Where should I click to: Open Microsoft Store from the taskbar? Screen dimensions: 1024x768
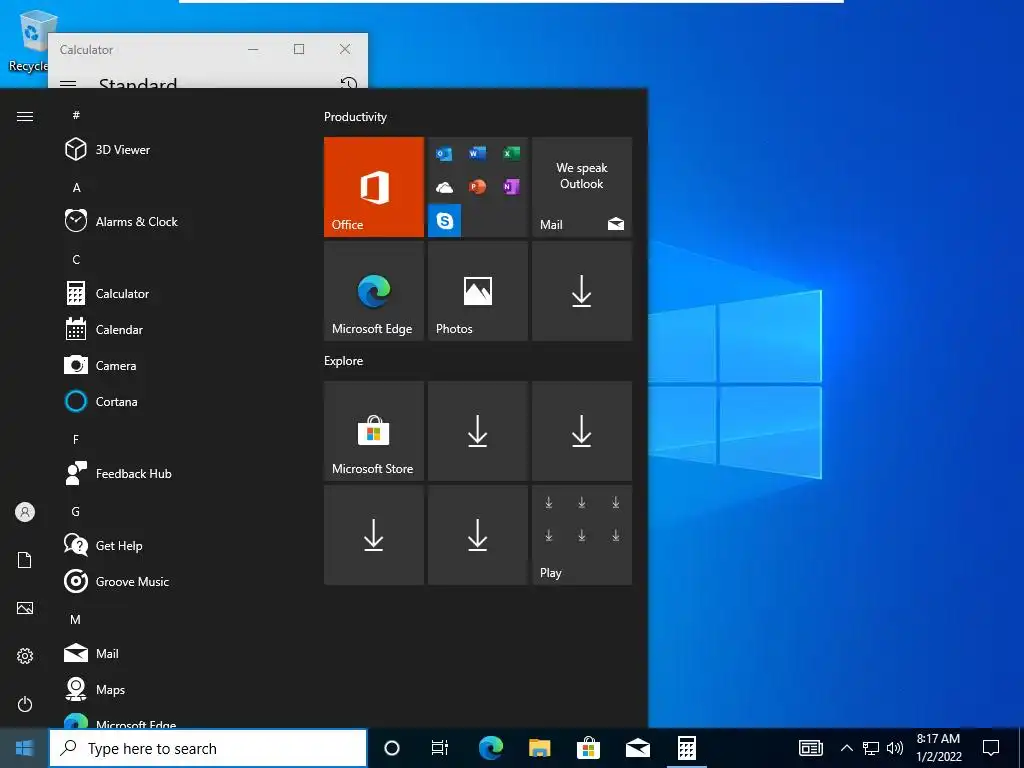pyautogui.click(x=588, y=748)
